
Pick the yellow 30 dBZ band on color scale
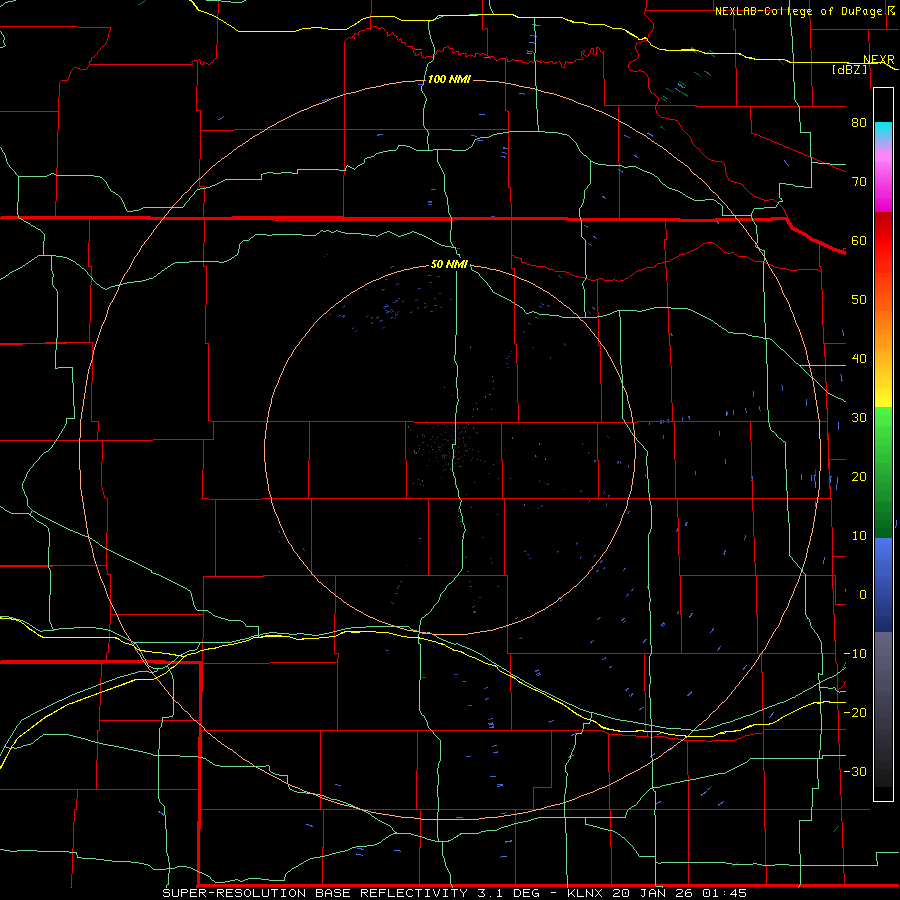(x=883, y=398)
